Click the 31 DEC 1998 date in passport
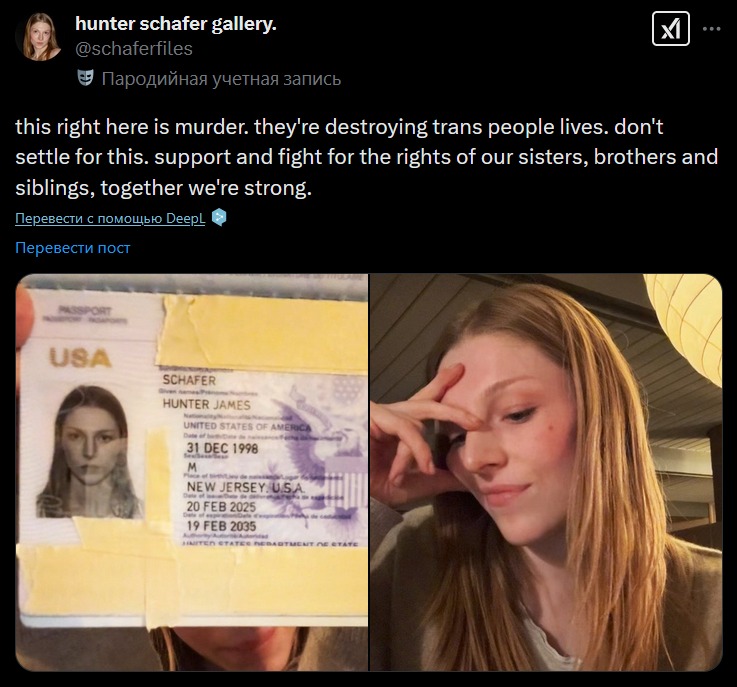The width and height of the screenshot is (737, 687). [x=222, y=448]
